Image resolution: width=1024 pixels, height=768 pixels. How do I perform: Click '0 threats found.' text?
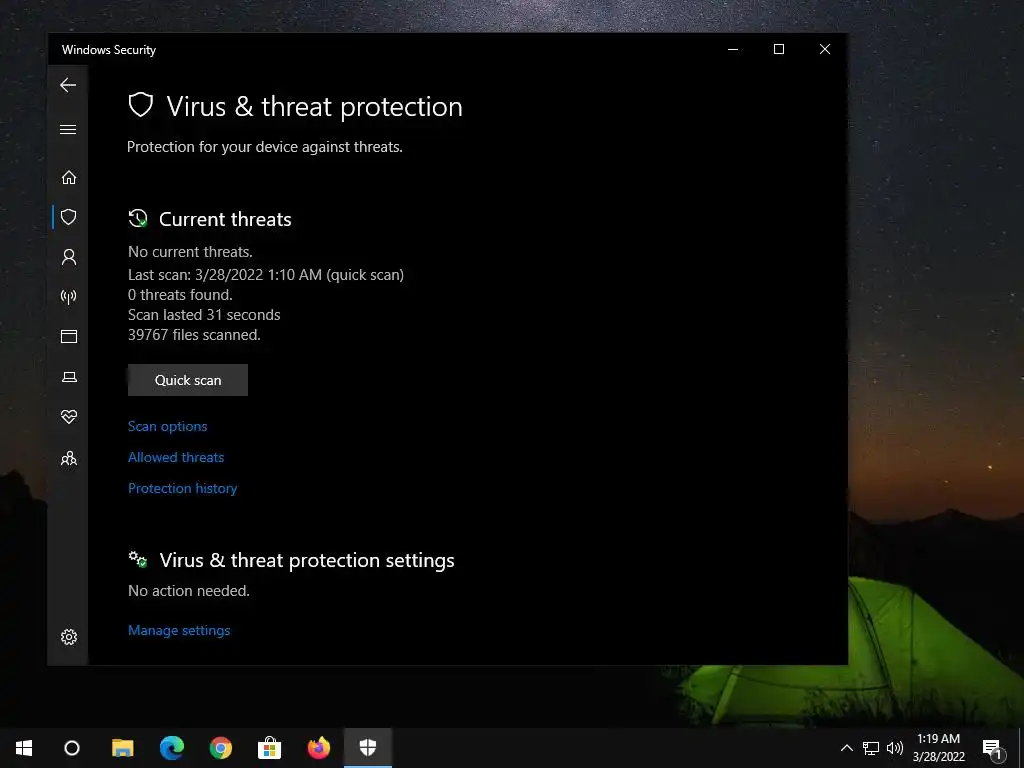(x=180, y=295)
